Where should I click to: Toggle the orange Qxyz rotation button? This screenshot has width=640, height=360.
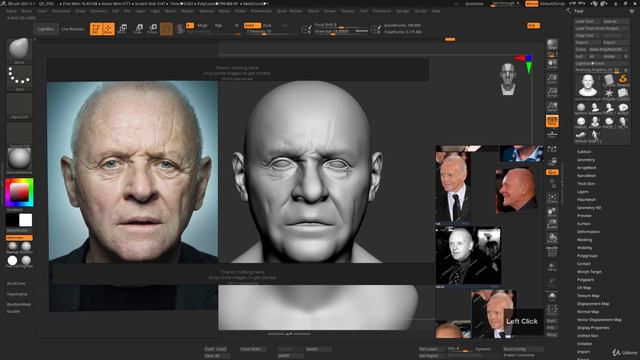[x=552, y=172]
